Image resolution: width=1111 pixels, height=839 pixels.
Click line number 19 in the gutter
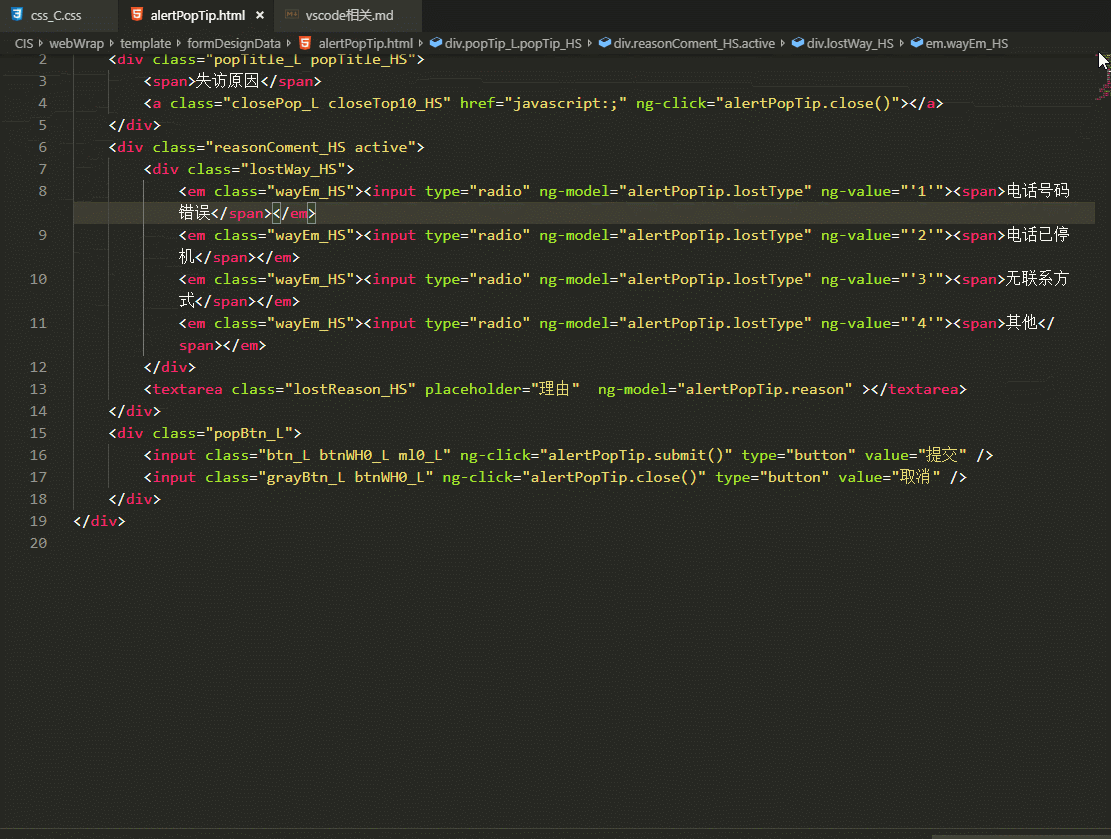coord(38,520)
